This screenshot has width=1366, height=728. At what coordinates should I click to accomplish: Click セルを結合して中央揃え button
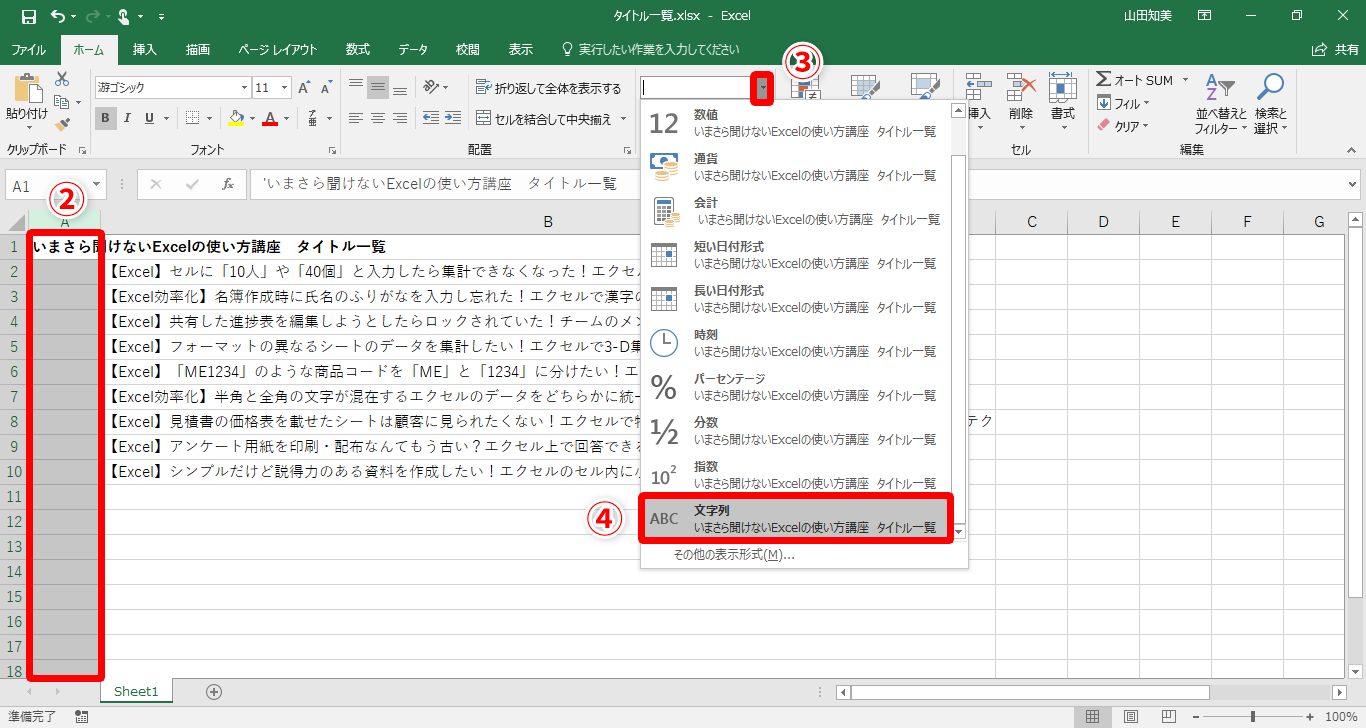[x=544, y=119]
